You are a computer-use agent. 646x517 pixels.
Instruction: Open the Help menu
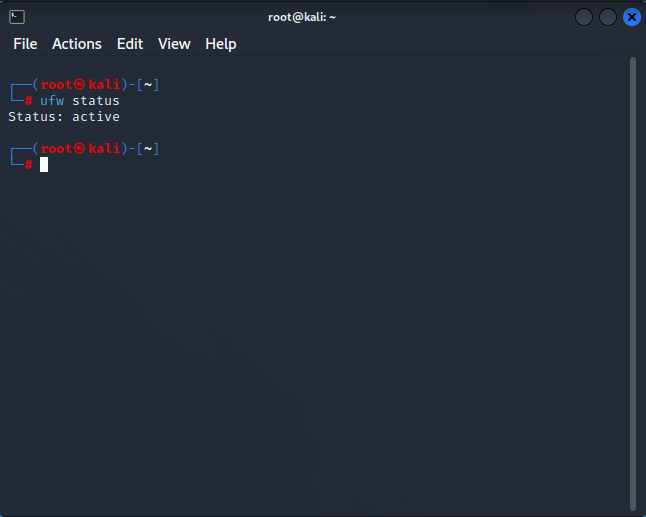coord(221,44)
